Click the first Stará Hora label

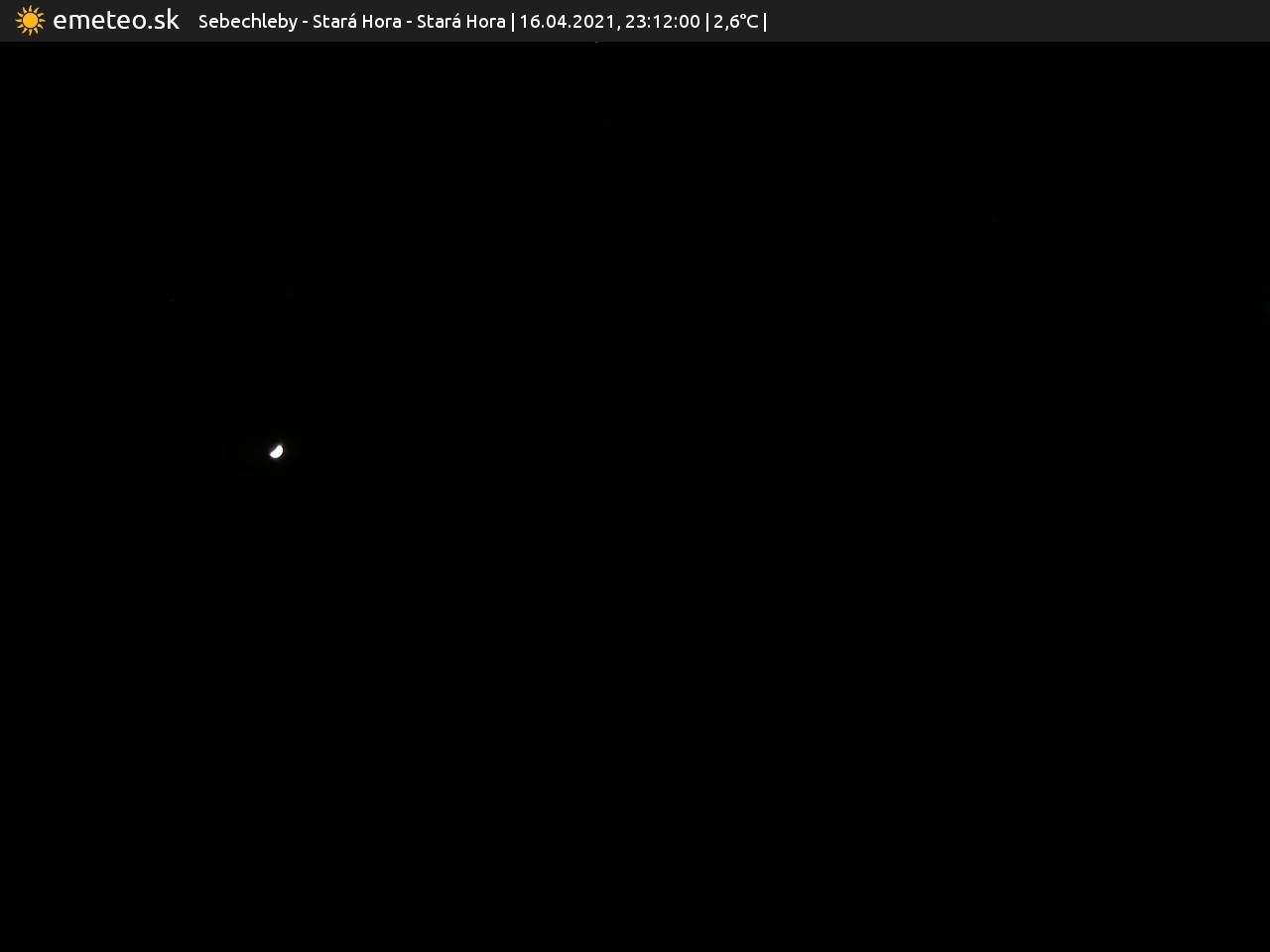point(356,22)
